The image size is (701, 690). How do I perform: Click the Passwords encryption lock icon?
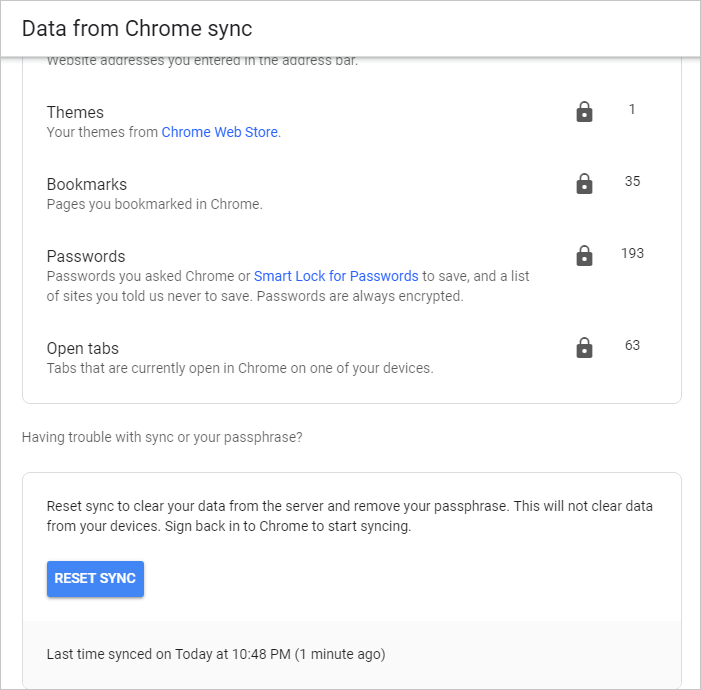585,256
